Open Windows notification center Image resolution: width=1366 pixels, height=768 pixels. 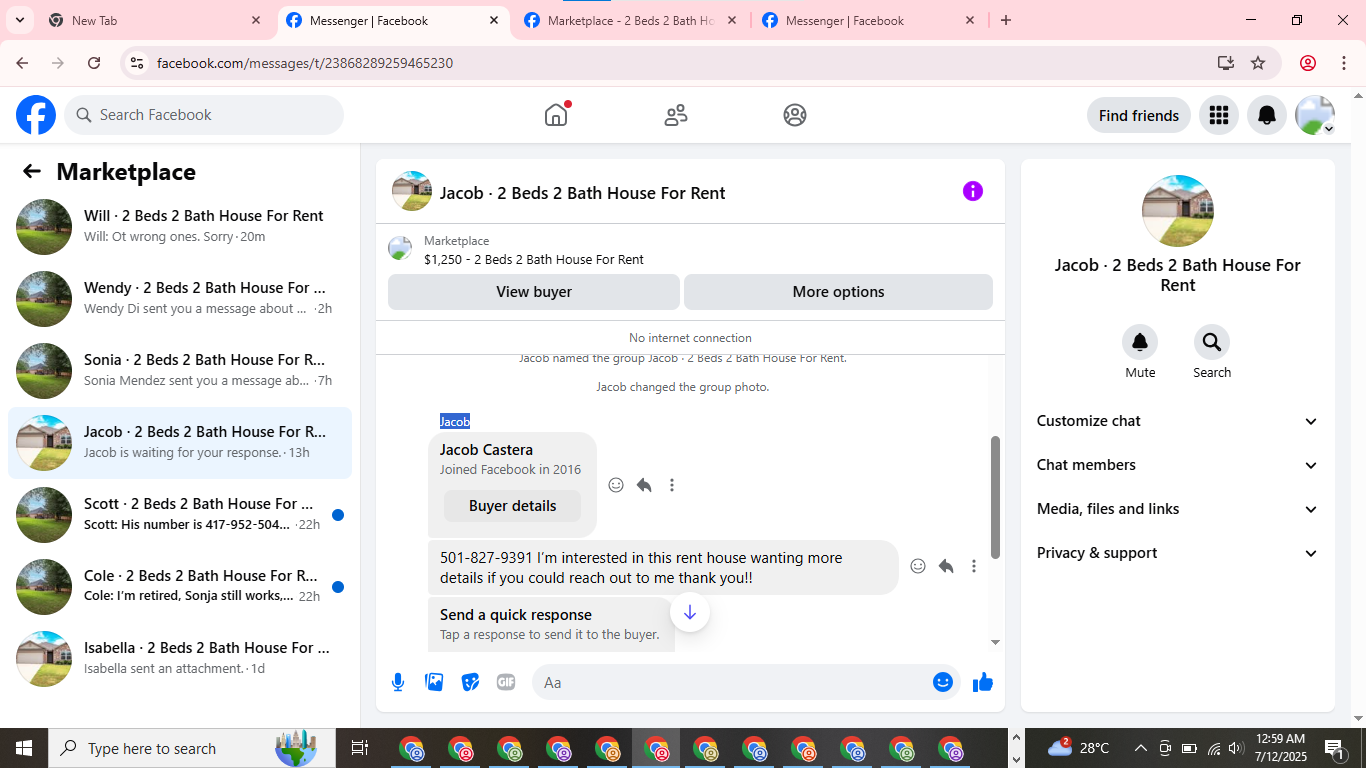(1334, 748)
